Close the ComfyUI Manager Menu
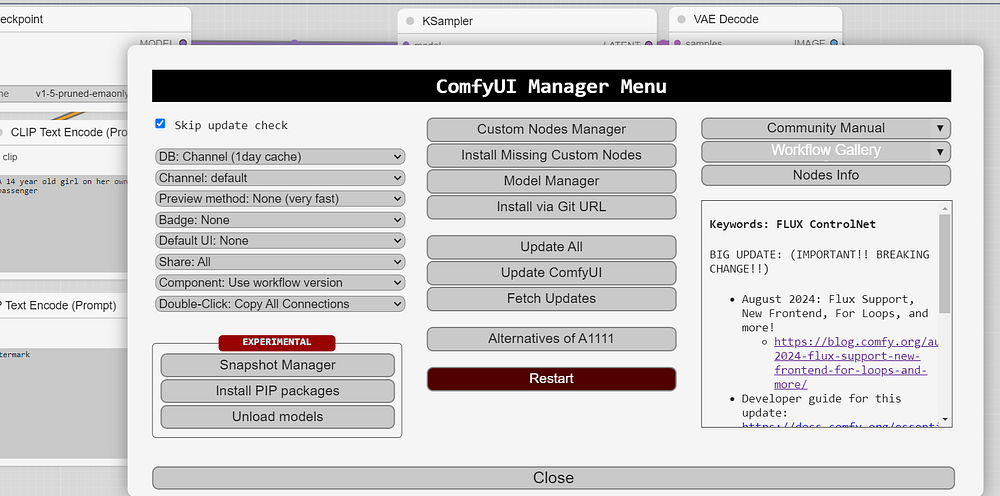Viewport: 1000px width, 496px height. coord(553,478)
